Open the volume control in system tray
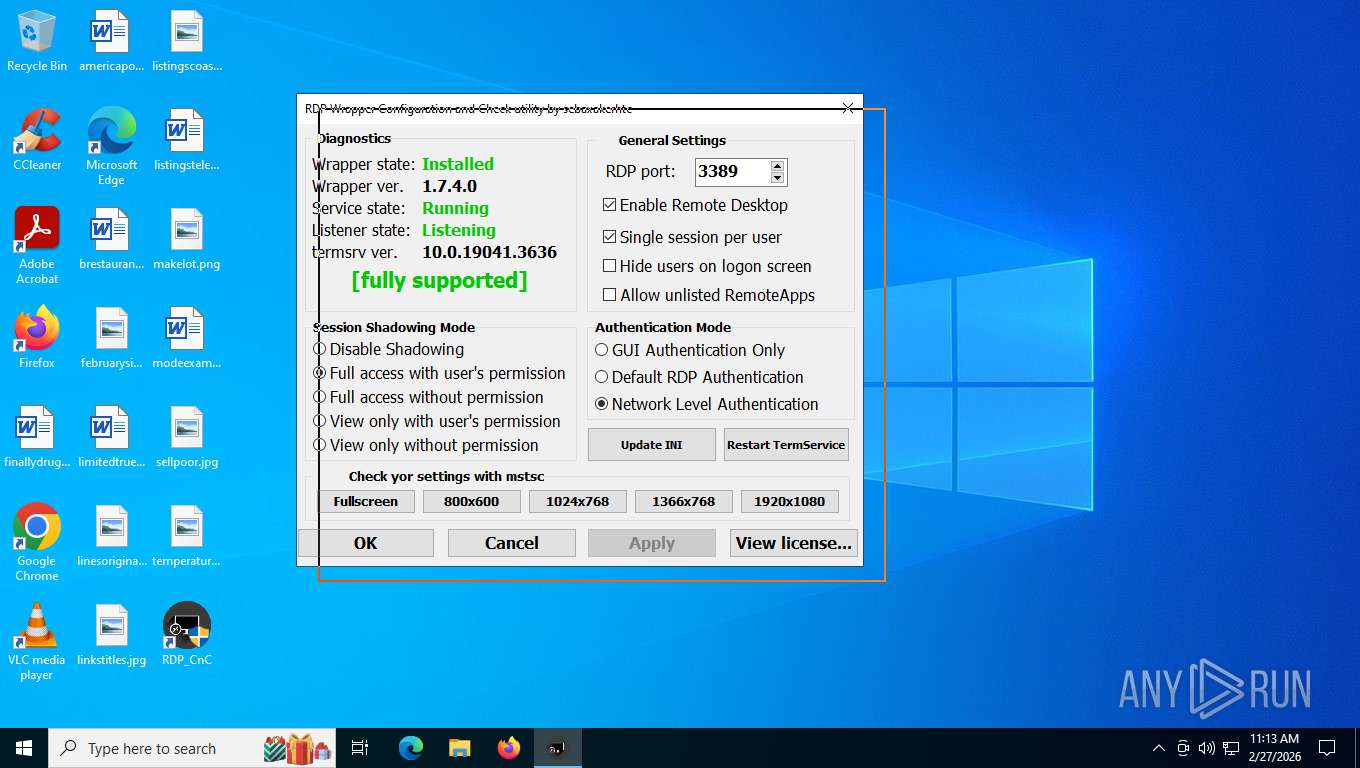The height and width of the screenshot is (768, 1360). click(1206, 748)
